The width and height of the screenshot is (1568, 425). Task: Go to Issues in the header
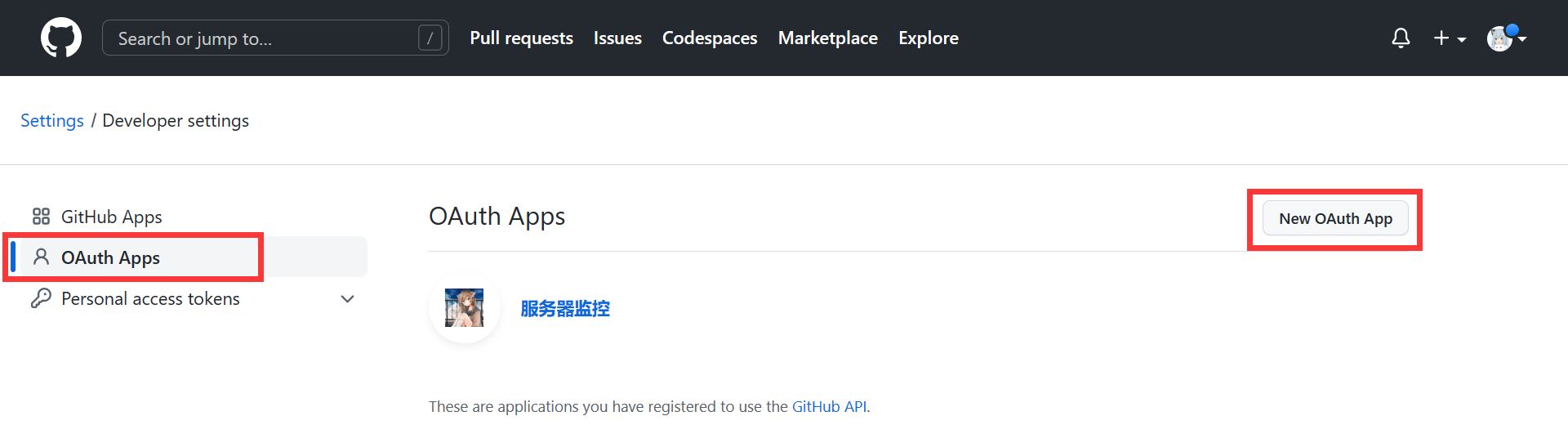pyautogui.click(x=617, y=38)
